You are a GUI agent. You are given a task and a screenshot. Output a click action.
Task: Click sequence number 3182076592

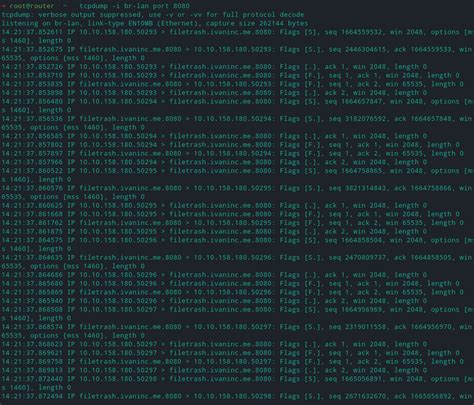tap(365, 119)
